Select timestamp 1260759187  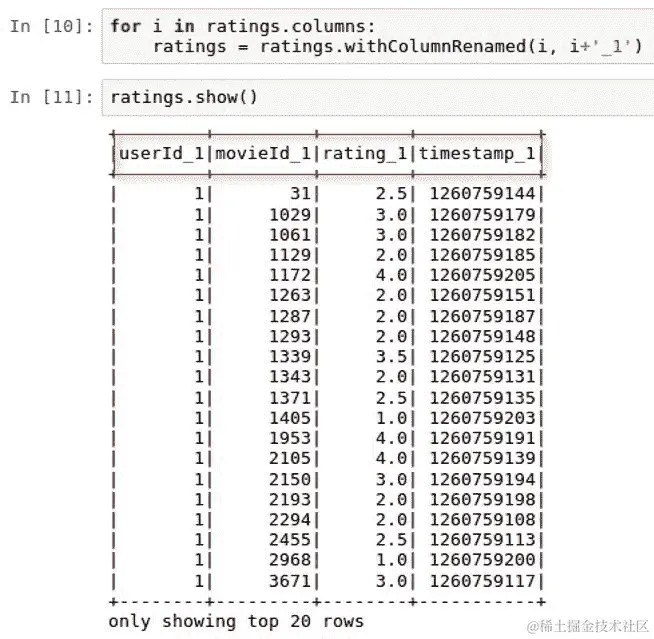click(483, 316)
